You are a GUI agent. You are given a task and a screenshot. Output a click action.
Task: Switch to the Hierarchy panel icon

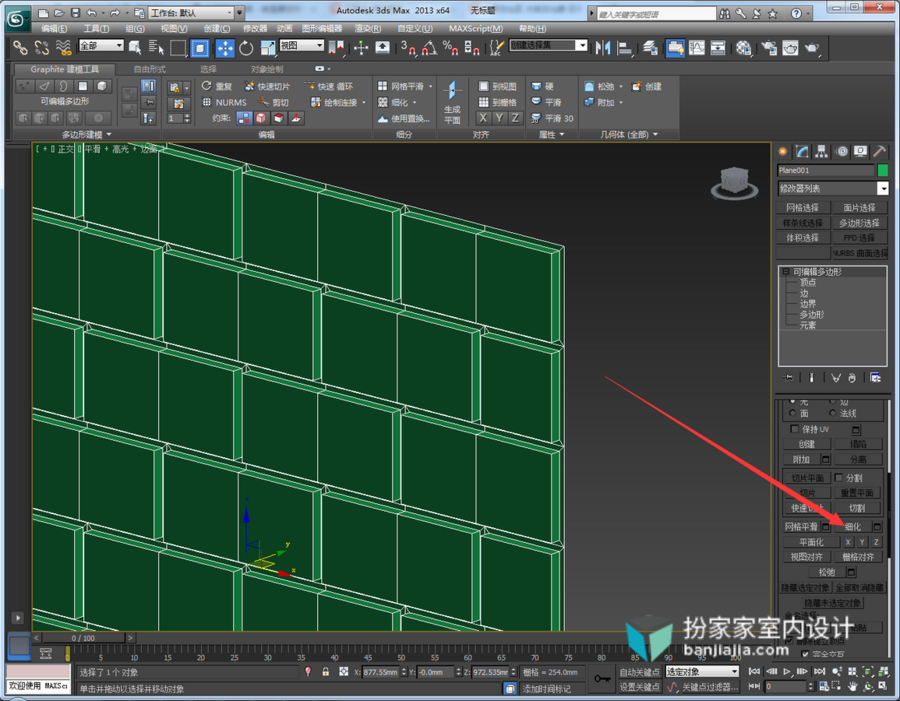[x=822, y=152]
